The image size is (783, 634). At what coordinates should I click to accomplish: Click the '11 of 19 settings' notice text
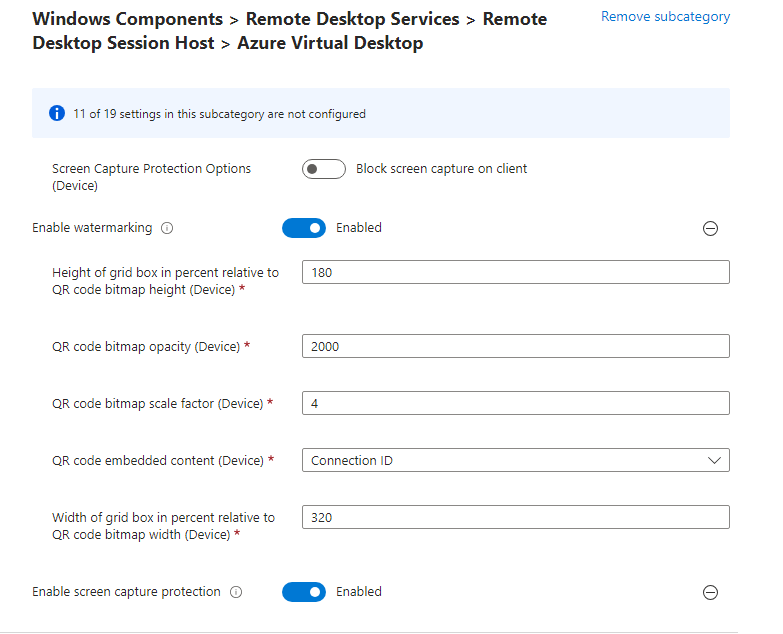click(x=219, y=114)
